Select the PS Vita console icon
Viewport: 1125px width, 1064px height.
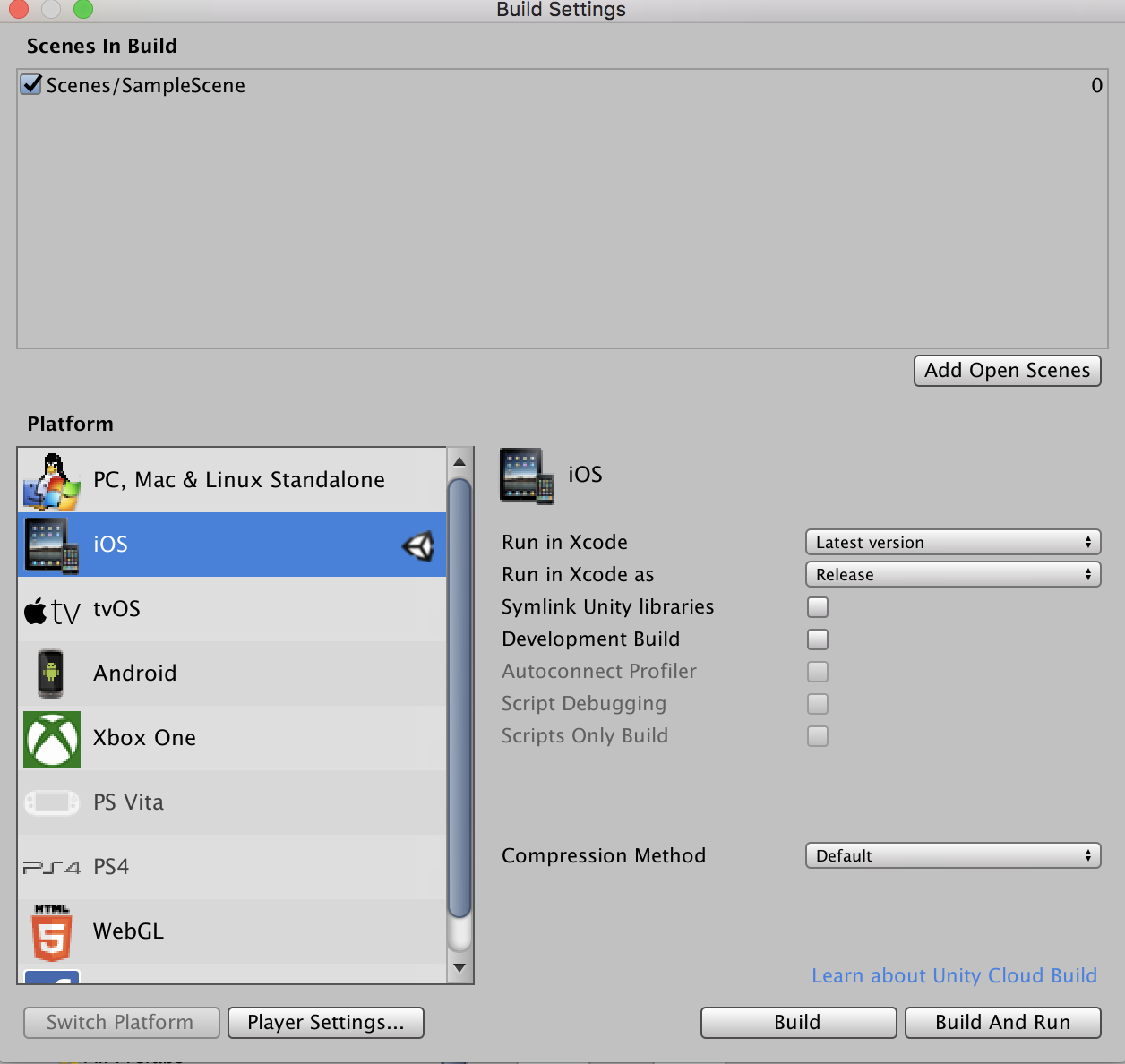pyautogui.click(x=52, y=802)
